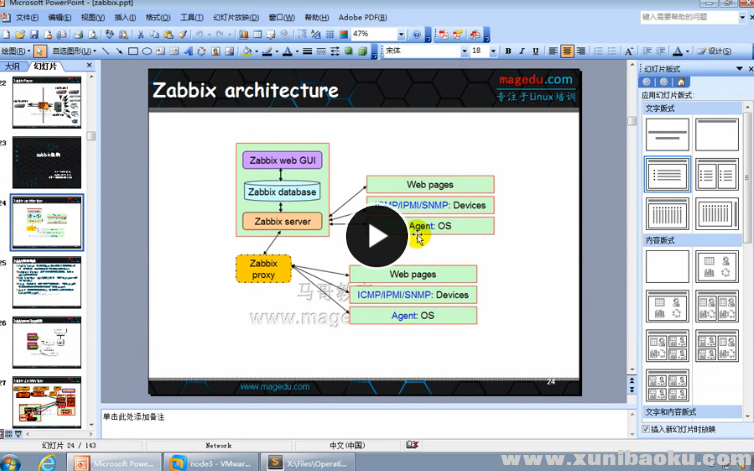Open the font name dropdown
Screen dimensions: 754x471
click(x=464, y=51)
